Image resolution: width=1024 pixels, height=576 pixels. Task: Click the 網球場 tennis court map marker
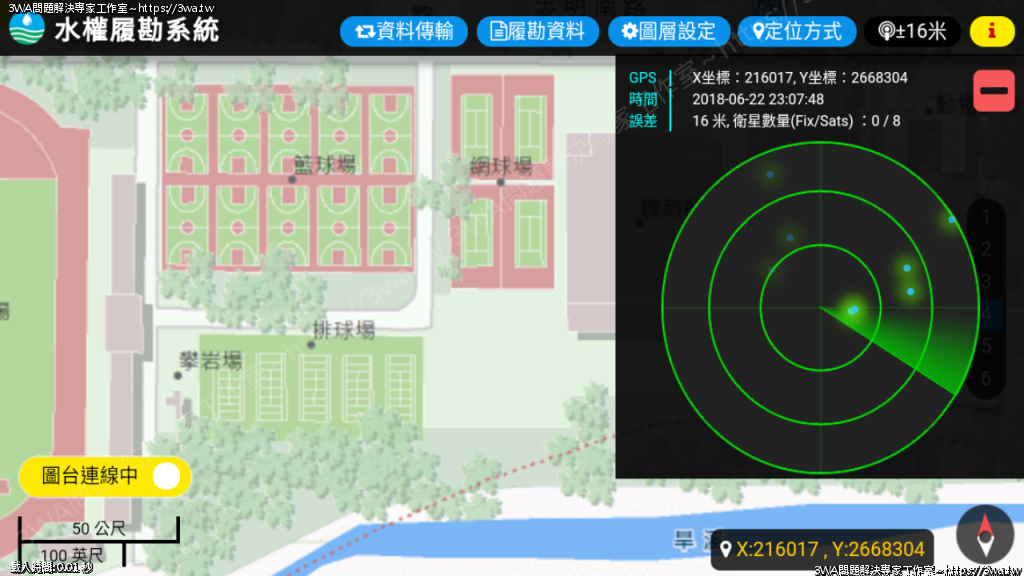point(501,181)
